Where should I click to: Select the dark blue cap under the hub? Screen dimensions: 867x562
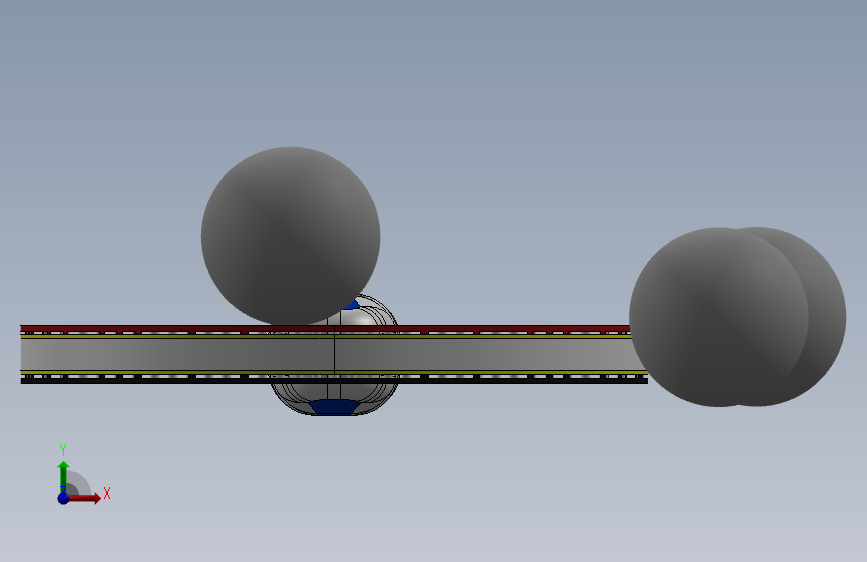click(x=333, y=407)
